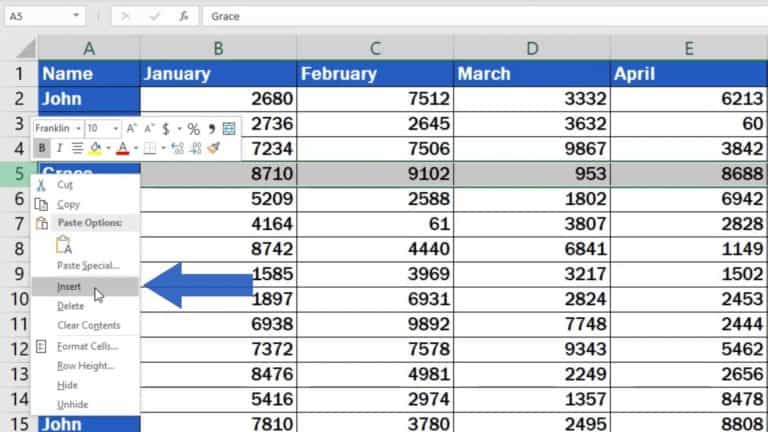
Task: Toggle Italic in the mini toolbar
Action: [59, 148]
